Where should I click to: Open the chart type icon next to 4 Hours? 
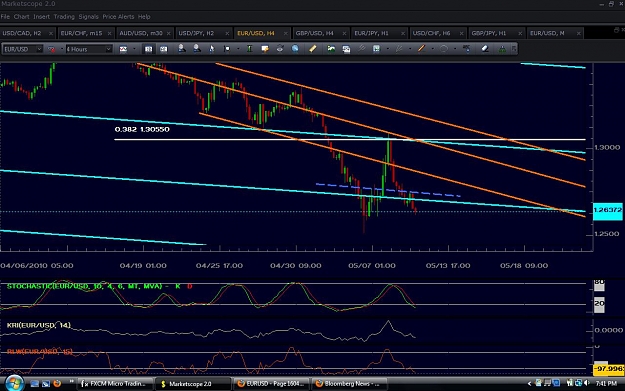[x=123, y=49]
